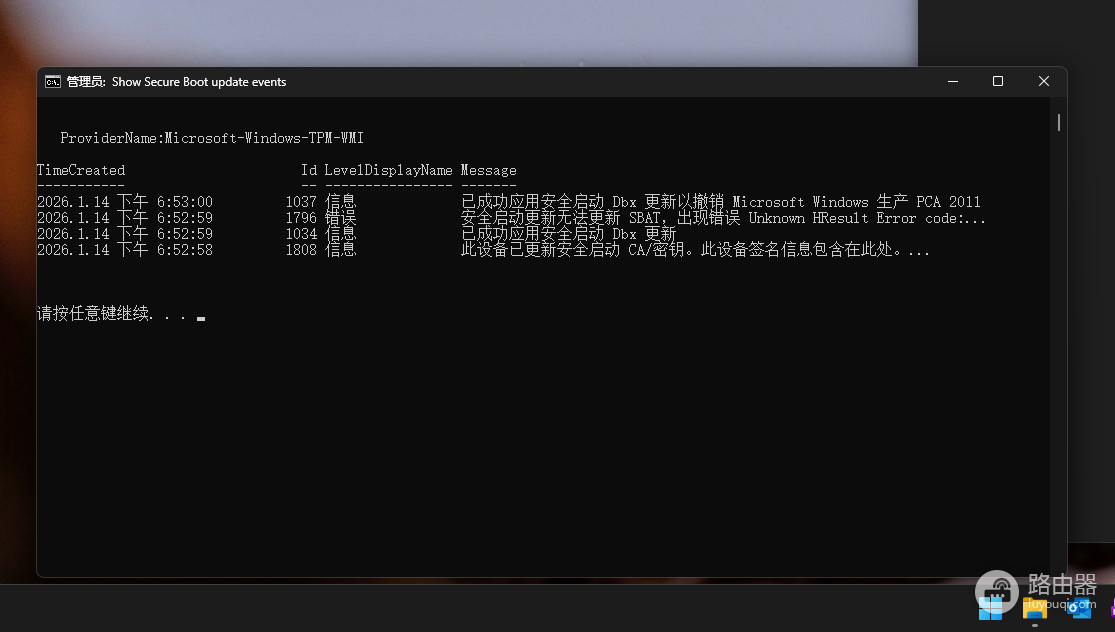Click the Message column header
The height and width of the screenshot is (632, 1115).
point(489,170)
